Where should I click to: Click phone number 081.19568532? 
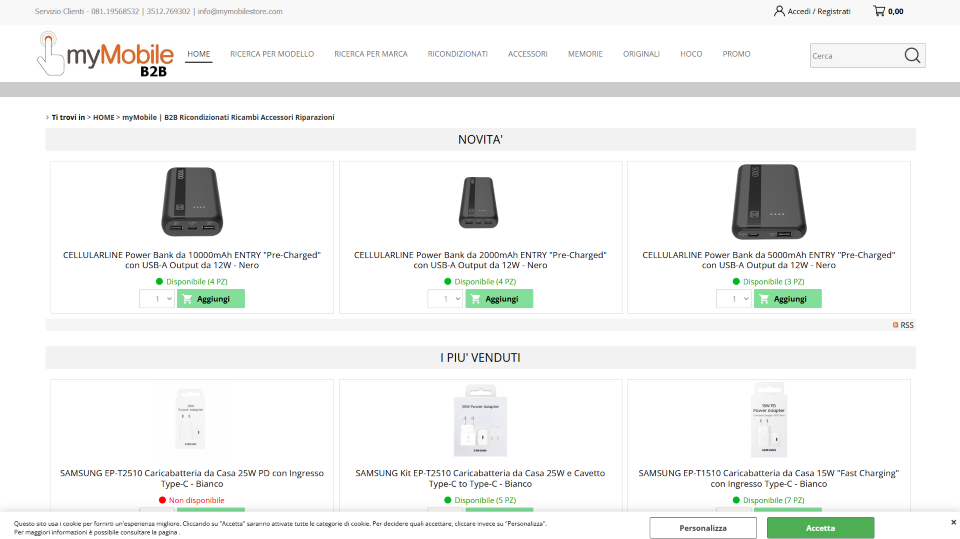pos(115,11)
